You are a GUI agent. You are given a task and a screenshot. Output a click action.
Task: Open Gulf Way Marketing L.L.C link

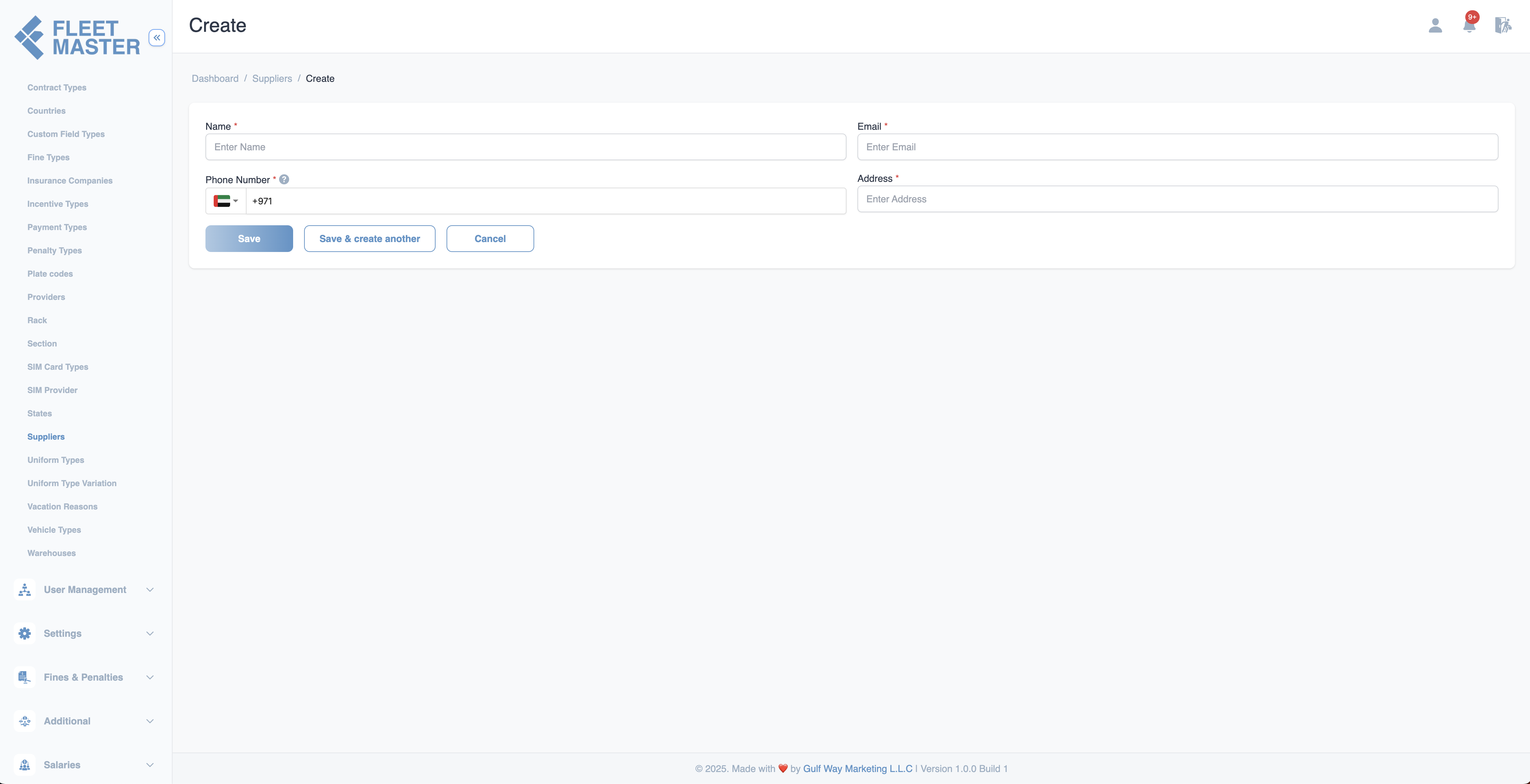(x=858, y=769)
